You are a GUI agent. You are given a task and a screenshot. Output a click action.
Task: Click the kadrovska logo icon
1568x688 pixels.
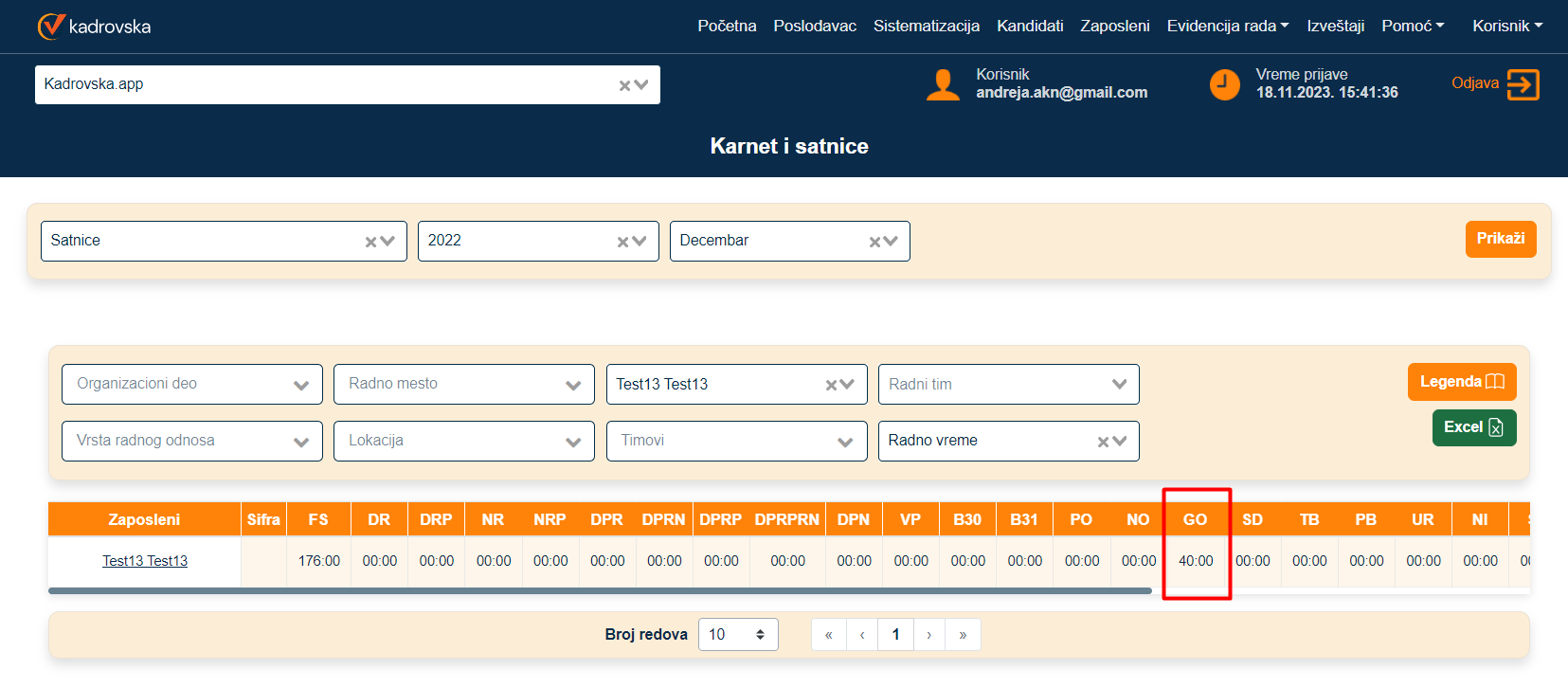pos(51,27)
